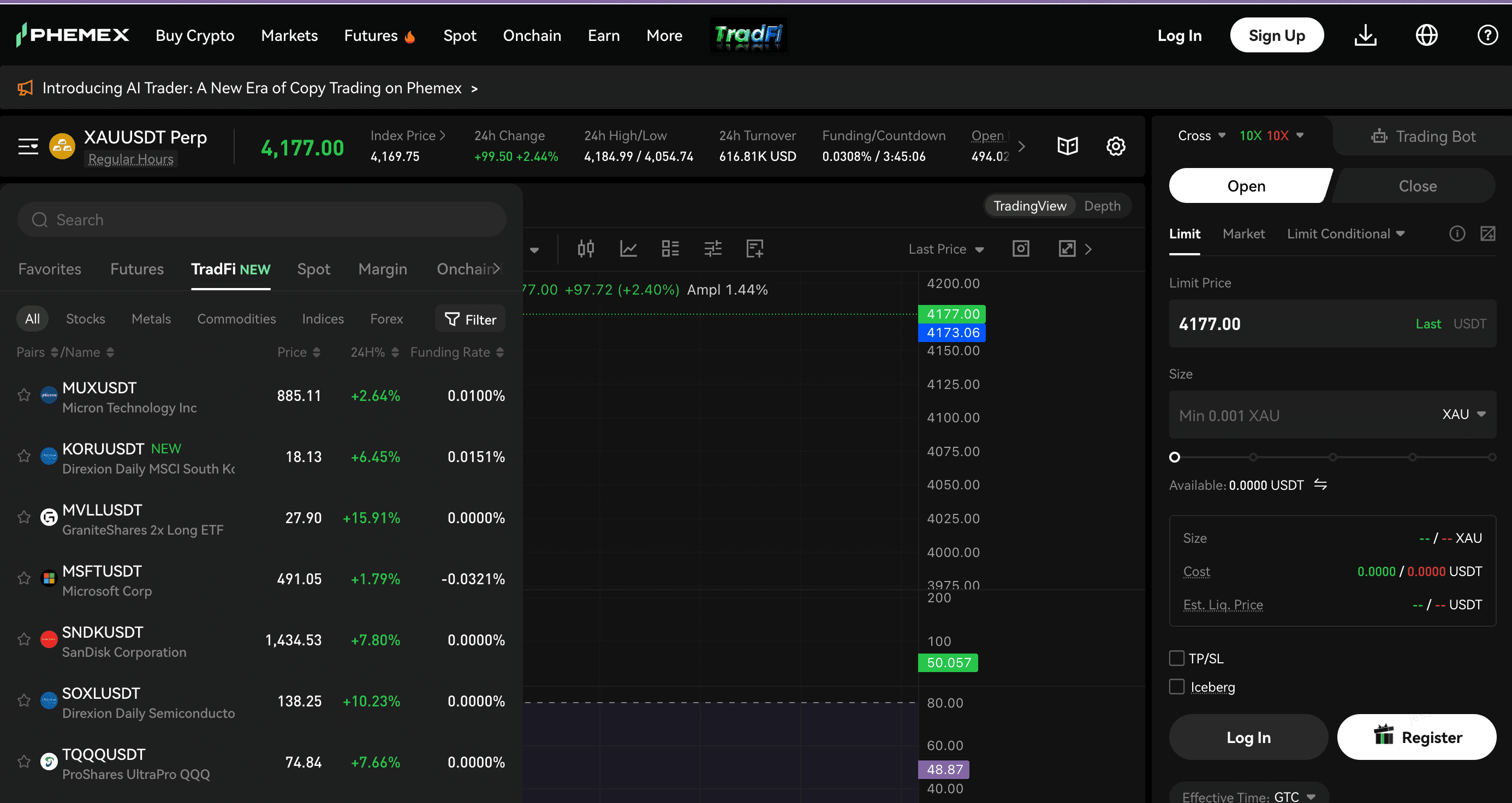Click the transfer funds arrows icon

coord(1320,484)
